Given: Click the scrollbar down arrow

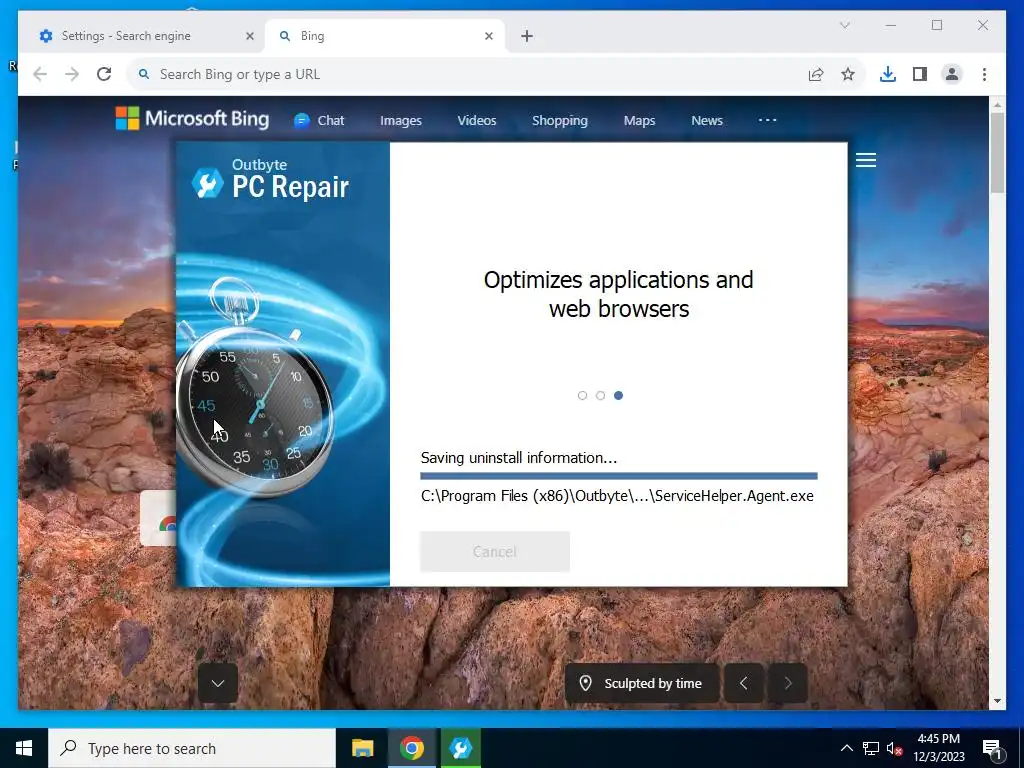Looking at the screenshot, I should click(997, 701).
